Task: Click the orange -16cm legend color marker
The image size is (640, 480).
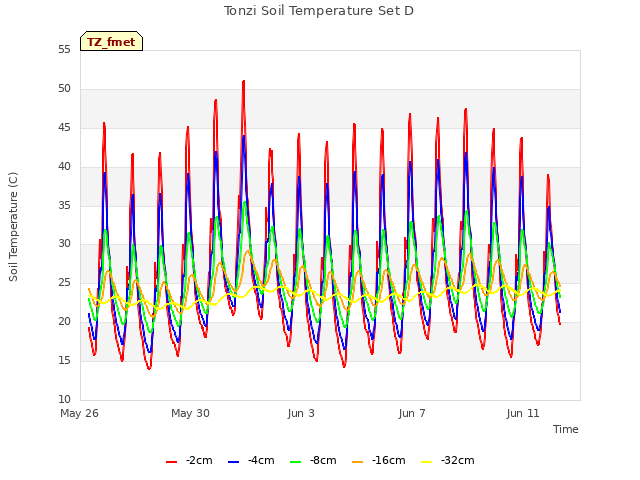Action: 358,462
